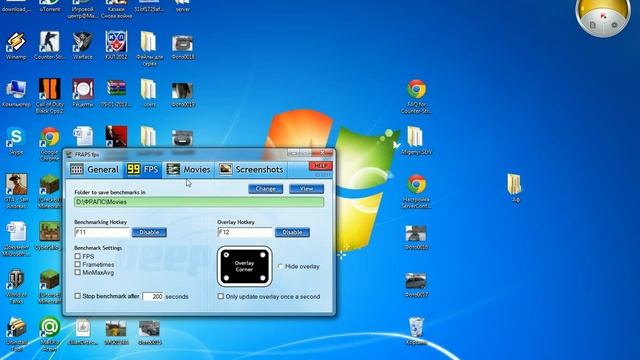Click the red HELP button
Viewport: 640px width, 360px height.
[320, 166]
